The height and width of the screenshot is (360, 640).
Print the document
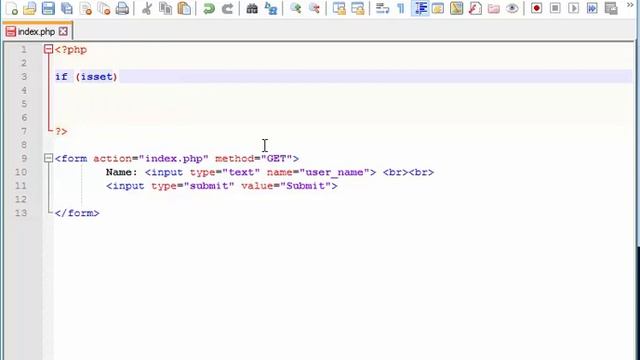122,8
